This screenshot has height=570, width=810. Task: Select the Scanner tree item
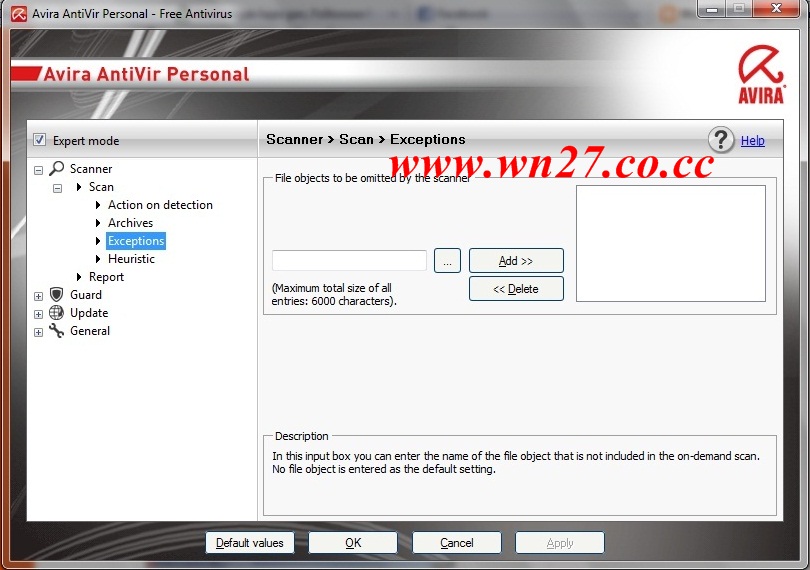[91, 169]
